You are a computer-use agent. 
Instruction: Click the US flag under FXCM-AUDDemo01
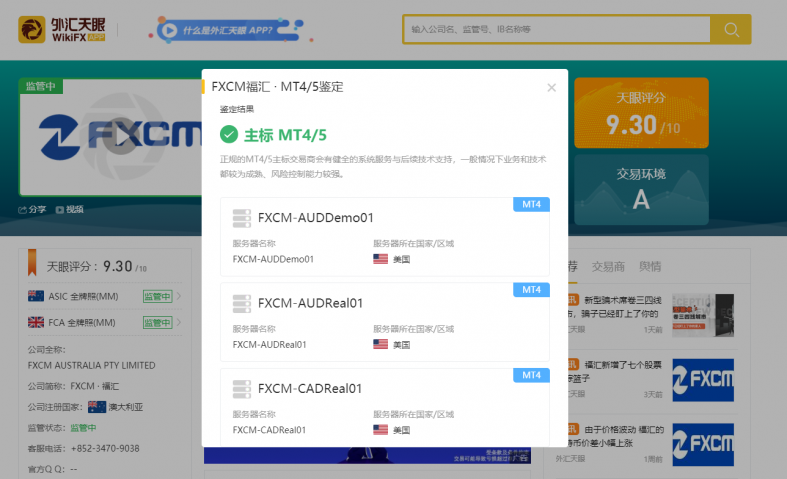(380, 259)
